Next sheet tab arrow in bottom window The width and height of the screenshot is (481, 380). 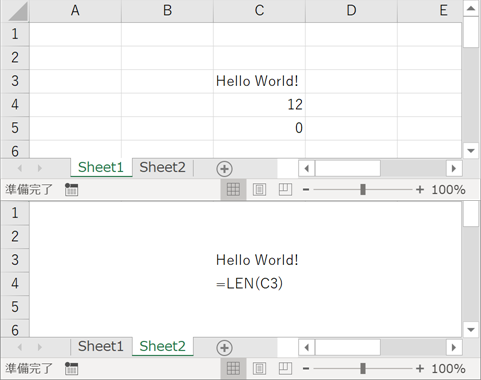point(40,347)
